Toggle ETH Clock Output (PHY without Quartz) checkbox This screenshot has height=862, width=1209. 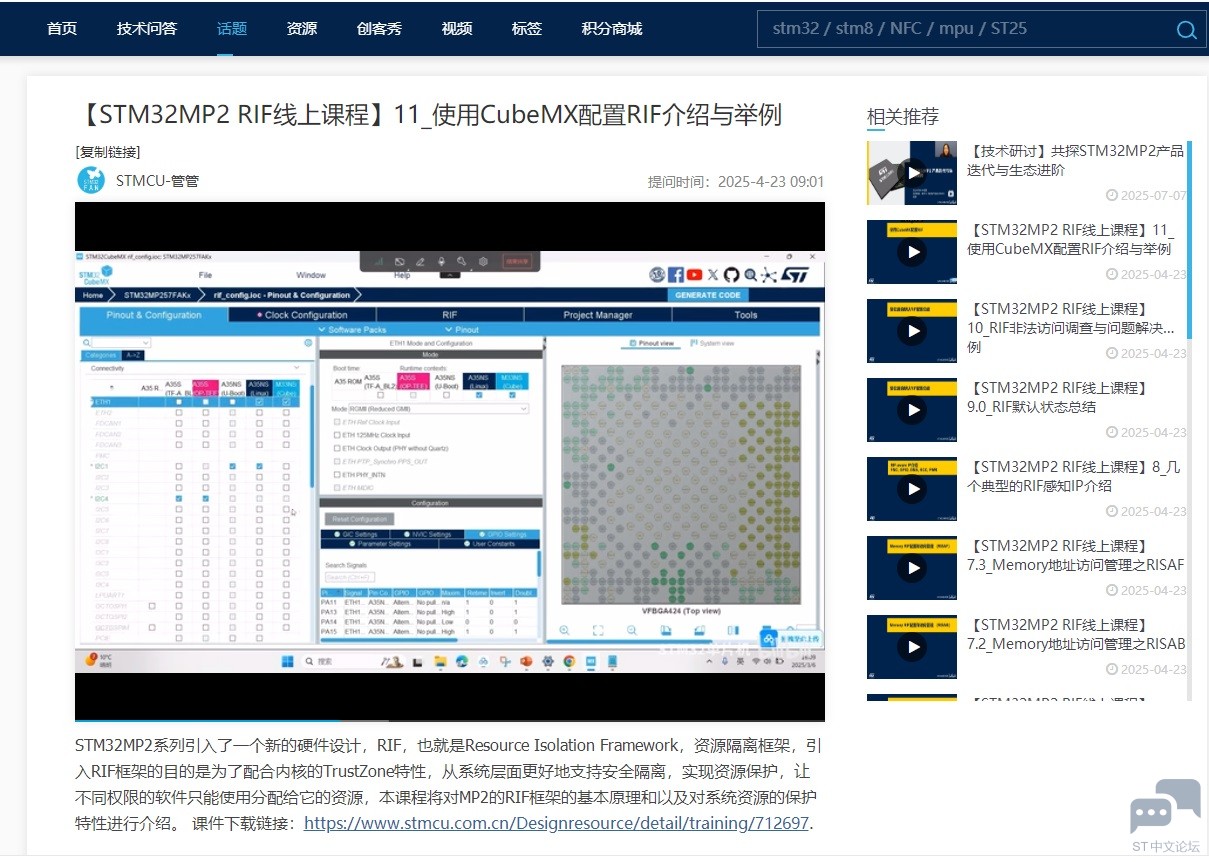point(337,448)
